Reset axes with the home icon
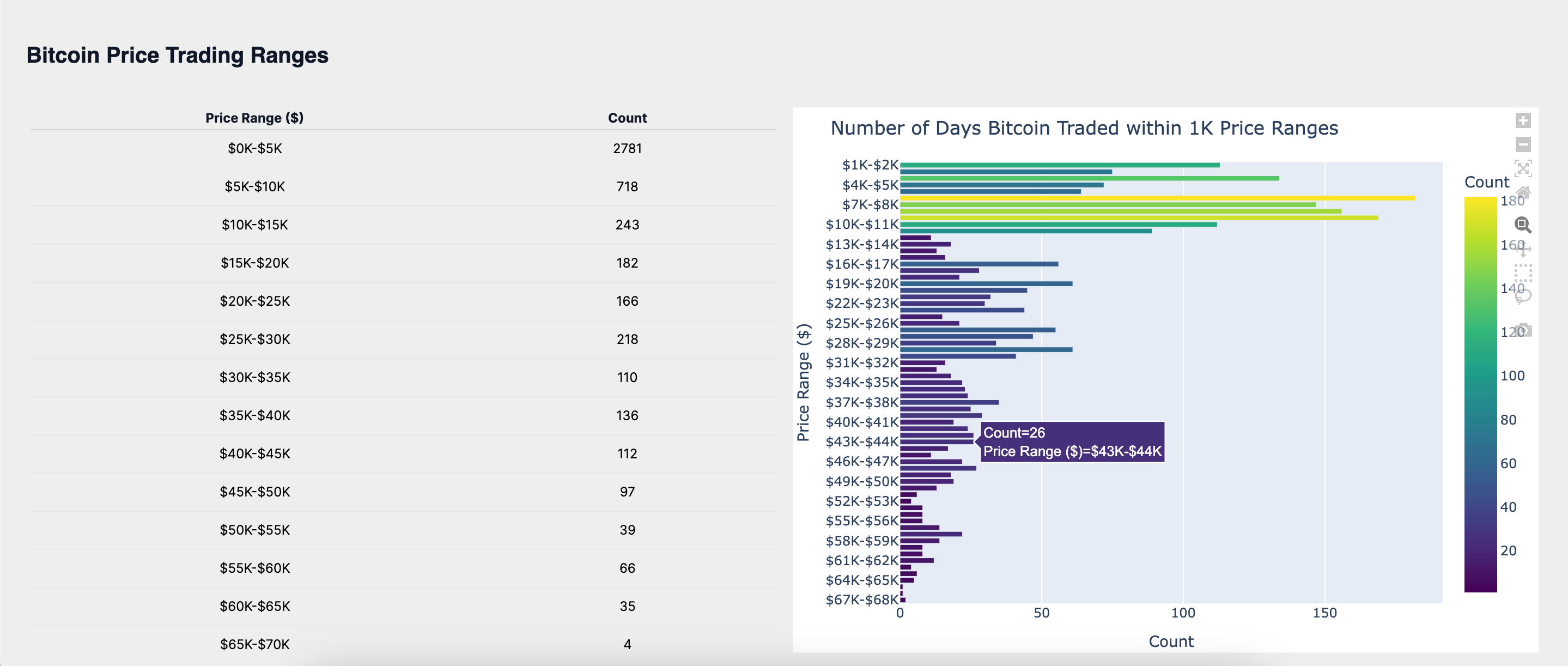Viewport: 1568px width, 666px height. (x=1522, y=192)
